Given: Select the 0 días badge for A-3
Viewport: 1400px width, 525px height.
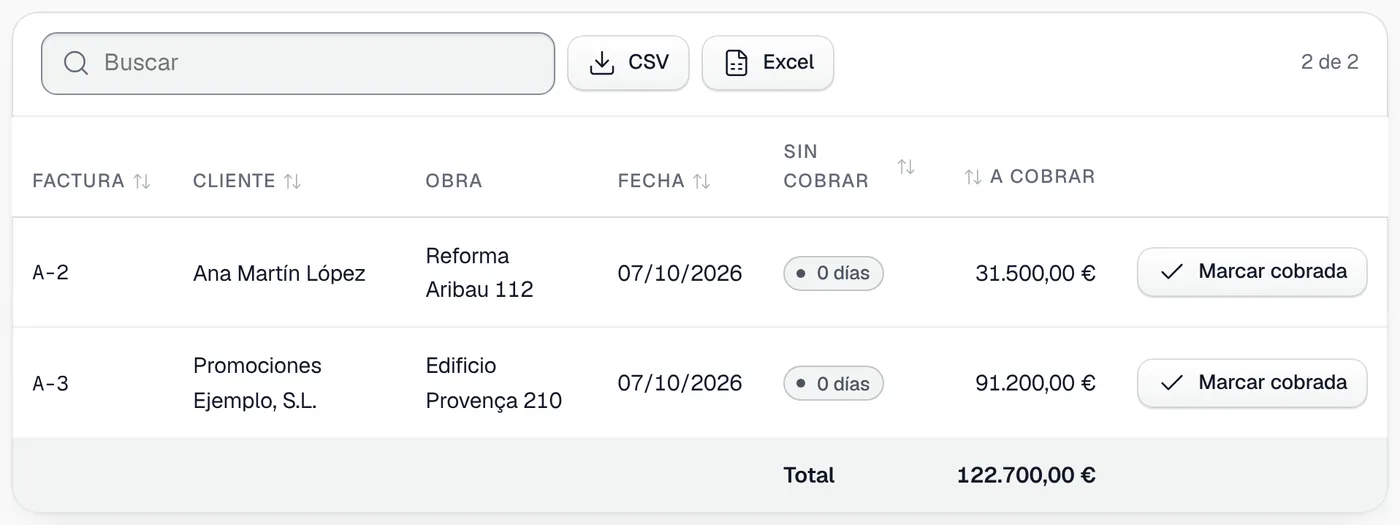Looking at the screenshot, I should tap(833, 383).
